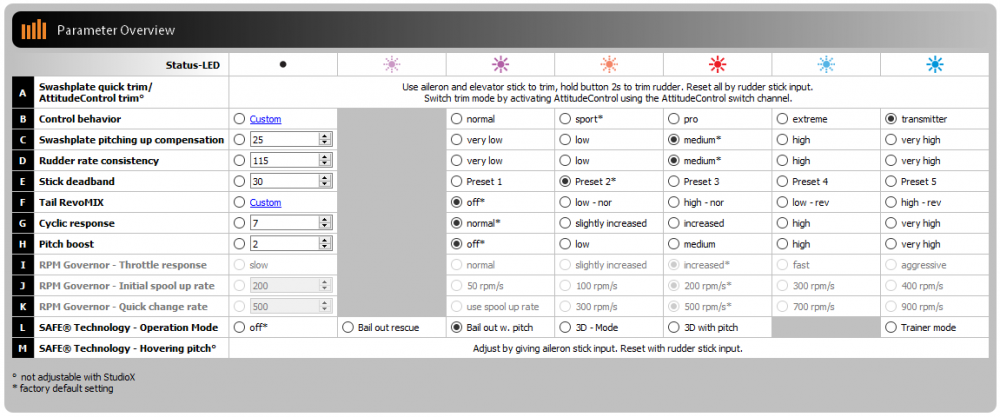Select 'Trainer mode' for SAFE Technology
Screen dimensions: 1000x417
click(892, 327)
